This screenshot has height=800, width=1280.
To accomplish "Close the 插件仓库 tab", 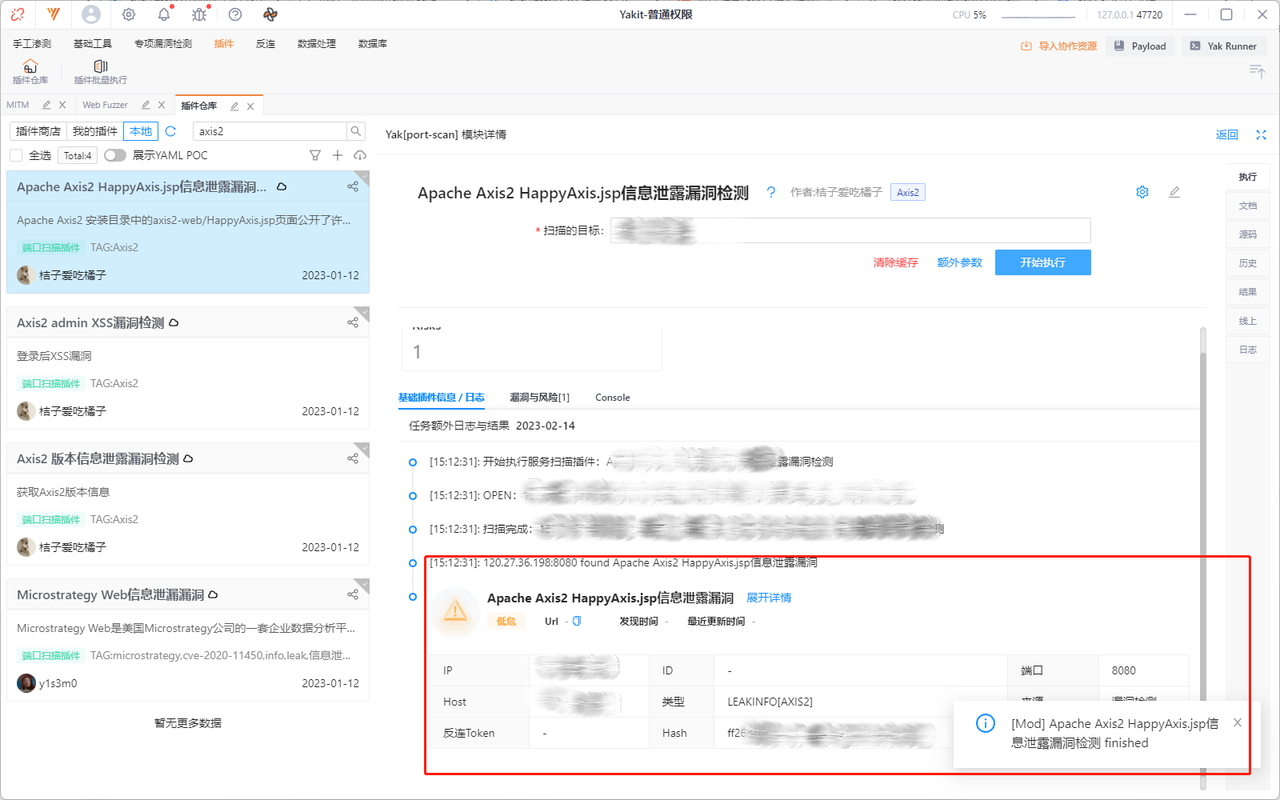I will point(251,106).
